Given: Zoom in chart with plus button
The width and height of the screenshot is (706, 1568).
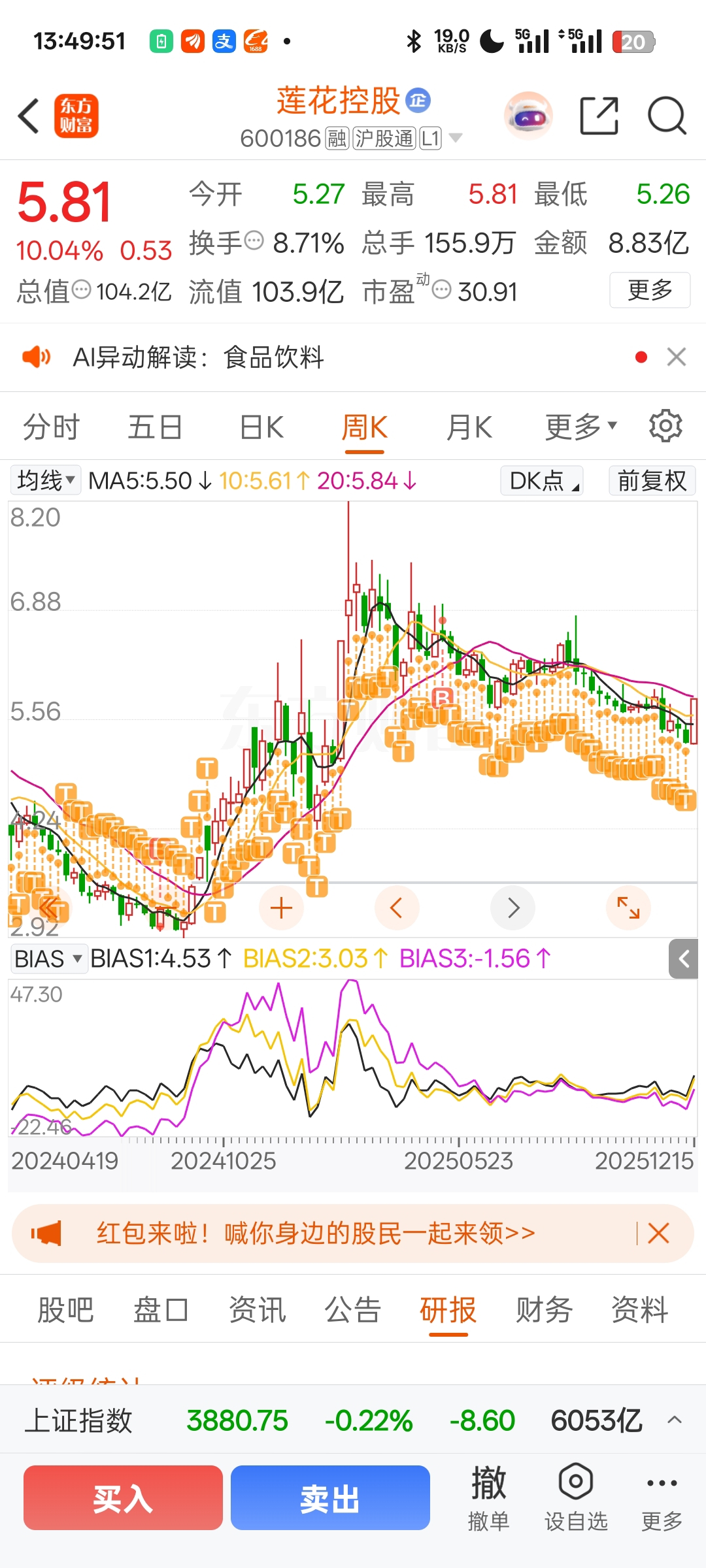Looking at the screenshot, I should click(x=281, y=908).
